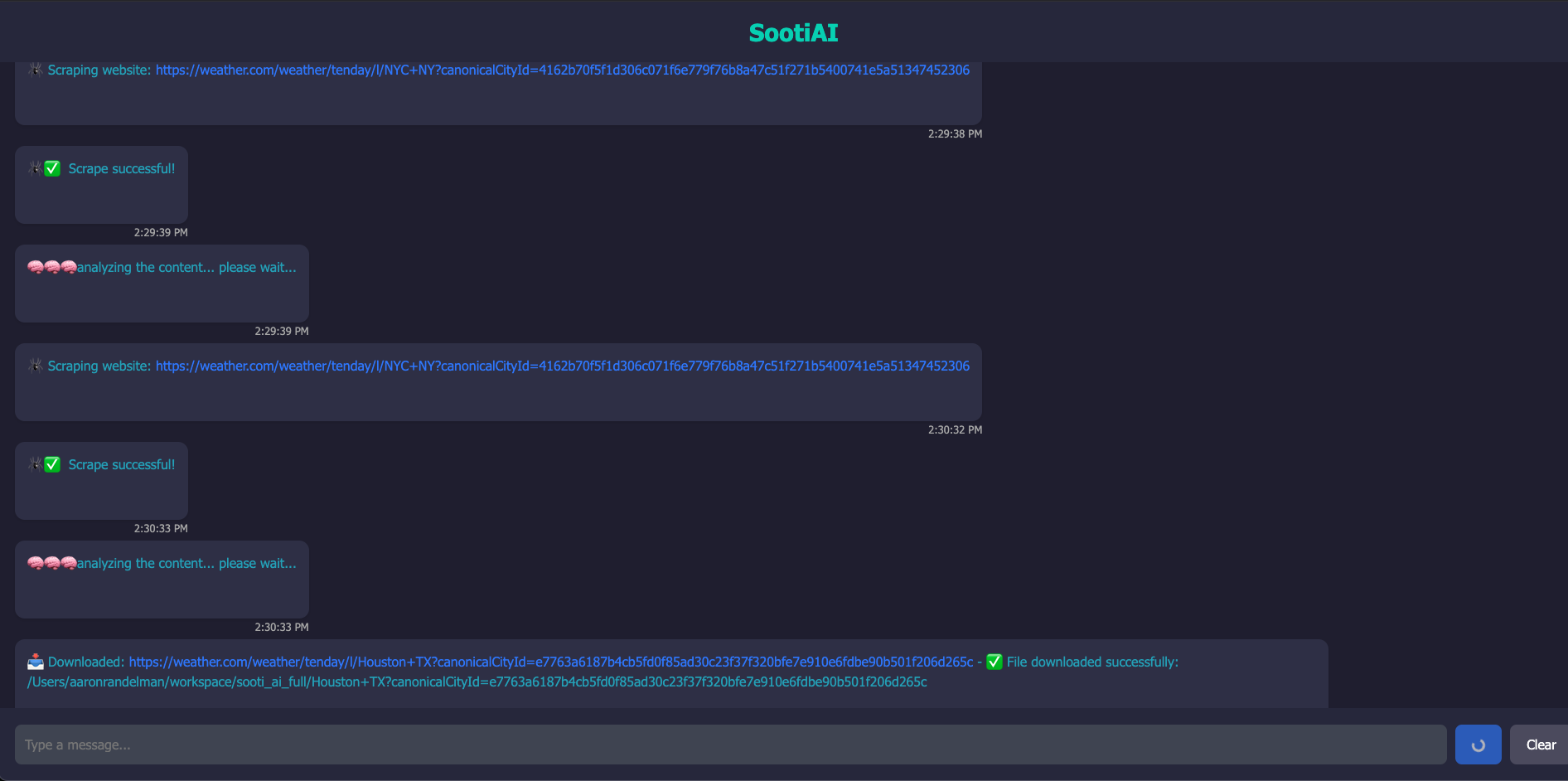Click the 'Type a message...' input field
The width and height of the screenshot is (1568, 781).
point(730,745)
